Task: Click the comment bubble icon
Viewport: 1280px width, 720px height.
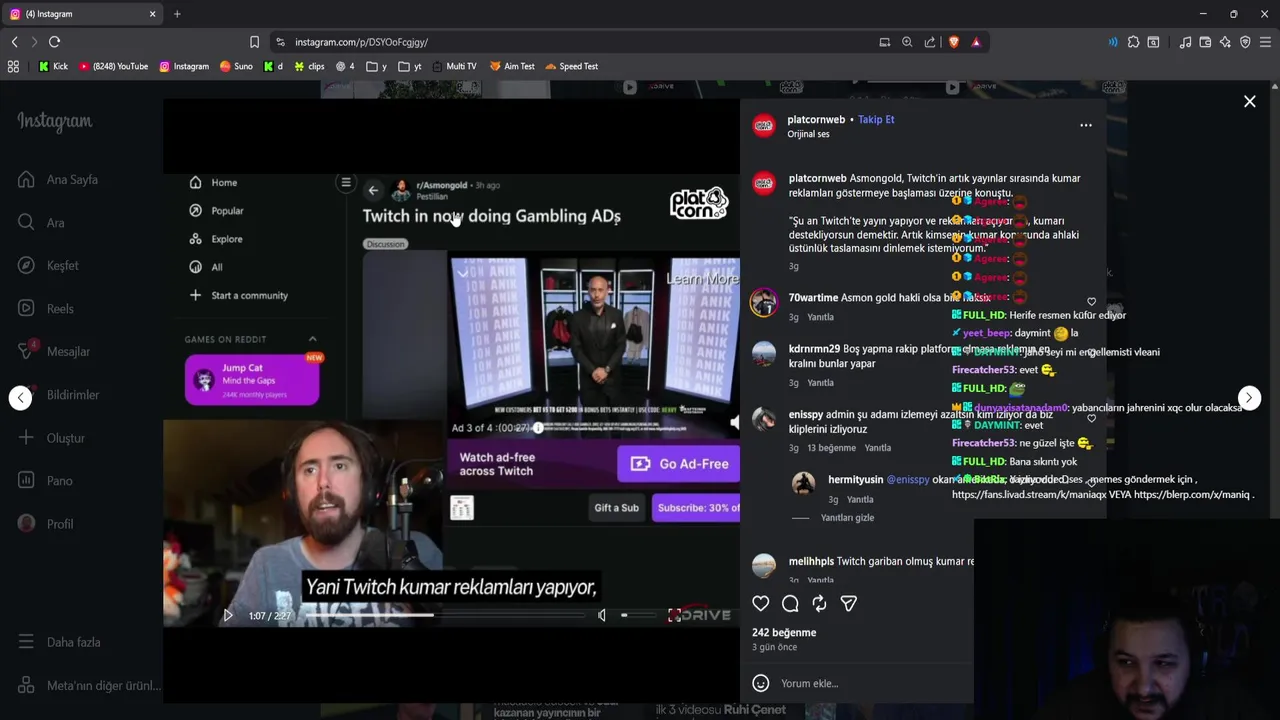Action: (790, 603)
